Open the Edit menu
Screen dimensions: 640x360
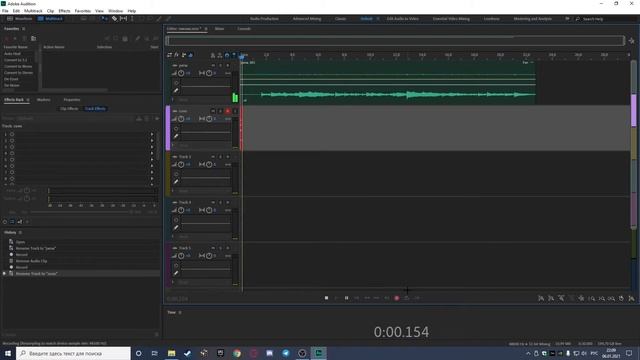[16, 11]
